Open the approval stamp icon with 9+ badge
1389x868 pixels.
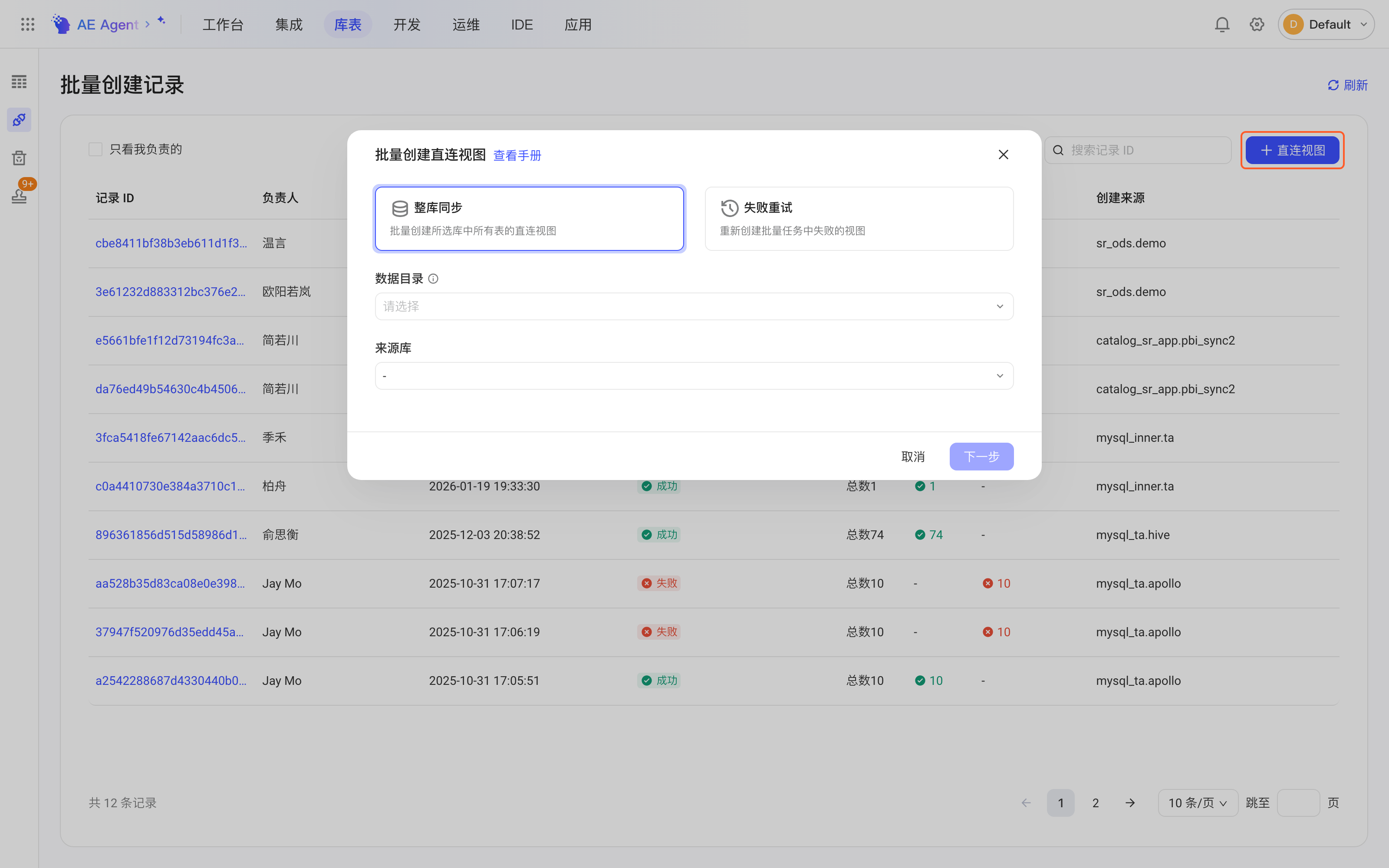tap(19, 196)
